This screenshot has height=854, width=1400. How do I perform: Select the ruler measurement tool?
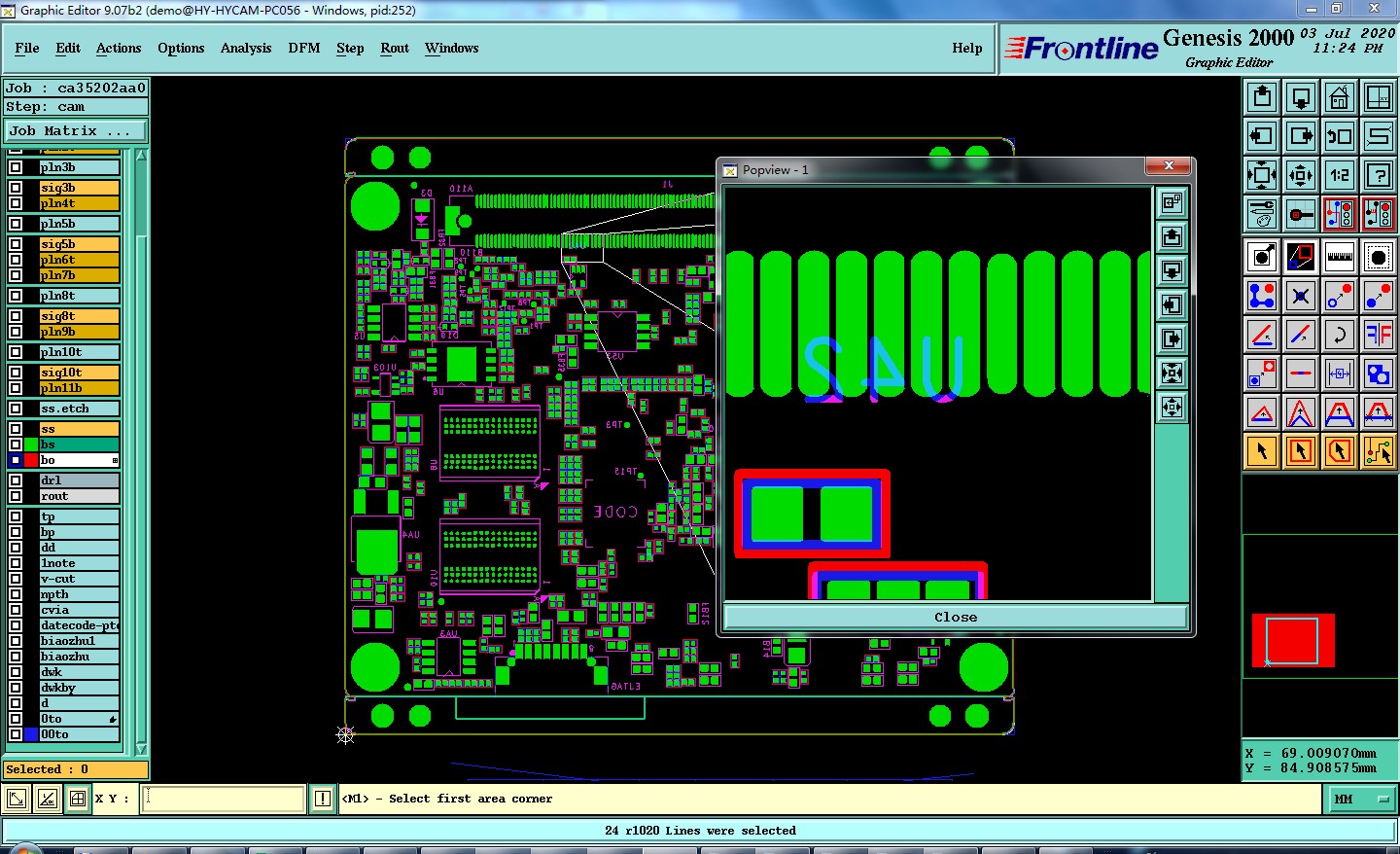coord(1340,257)
